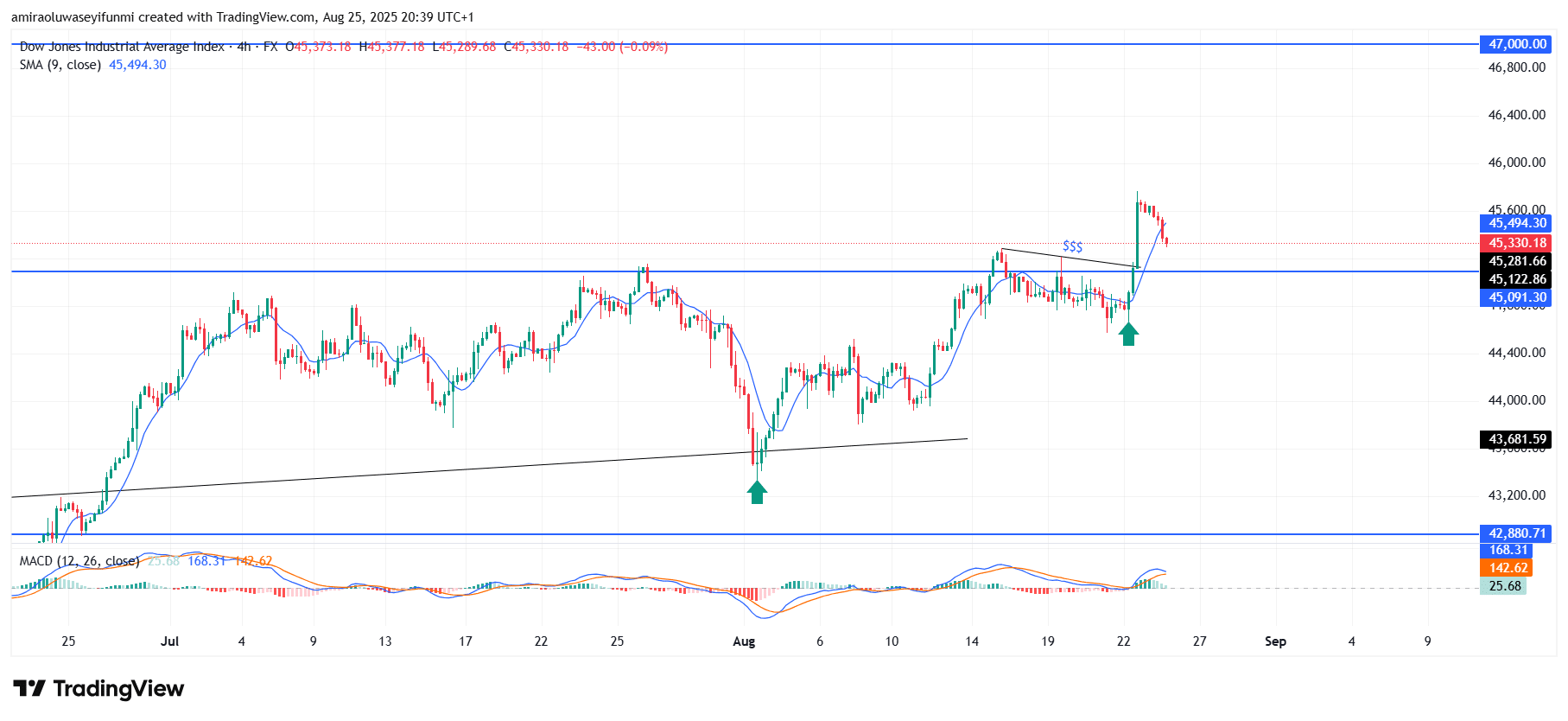Click the TradingView logo at bottom left
Viewport: 1568px width, 721px height.
pyautogui.click(x=98, y=689)
